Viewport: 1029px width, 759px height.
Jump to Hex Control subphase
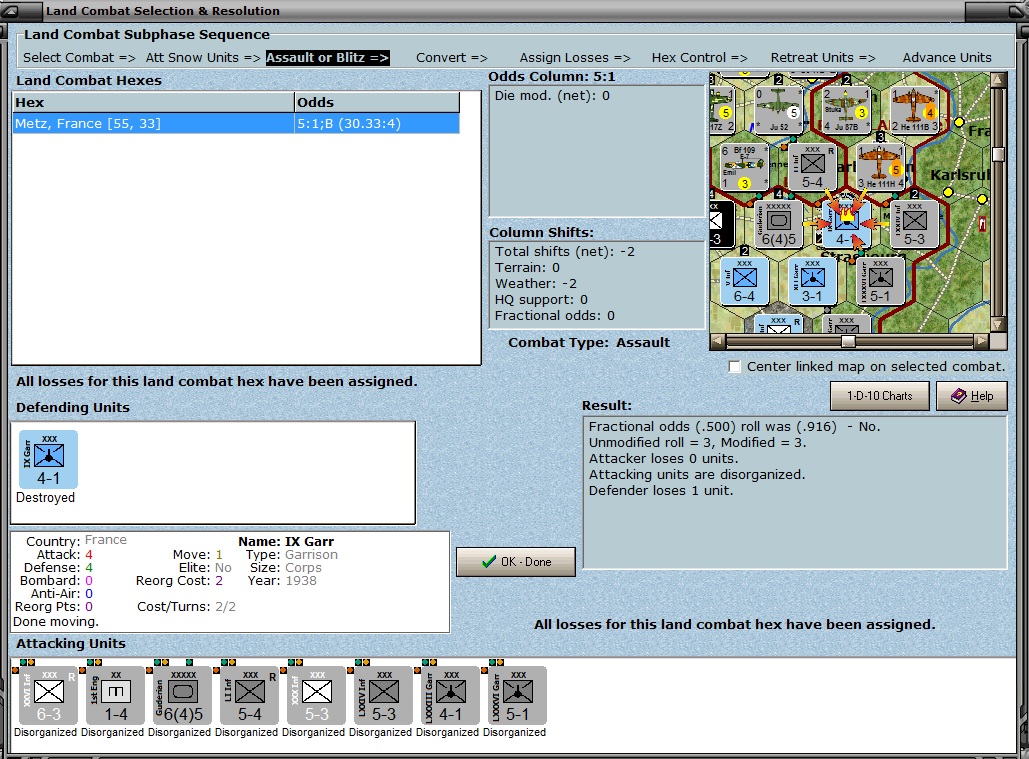[x=700, y=58]
